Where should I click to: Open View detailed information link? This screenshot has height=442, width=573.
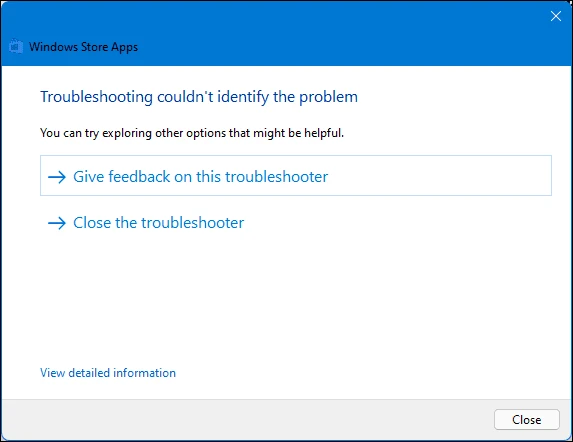(108, 373)
